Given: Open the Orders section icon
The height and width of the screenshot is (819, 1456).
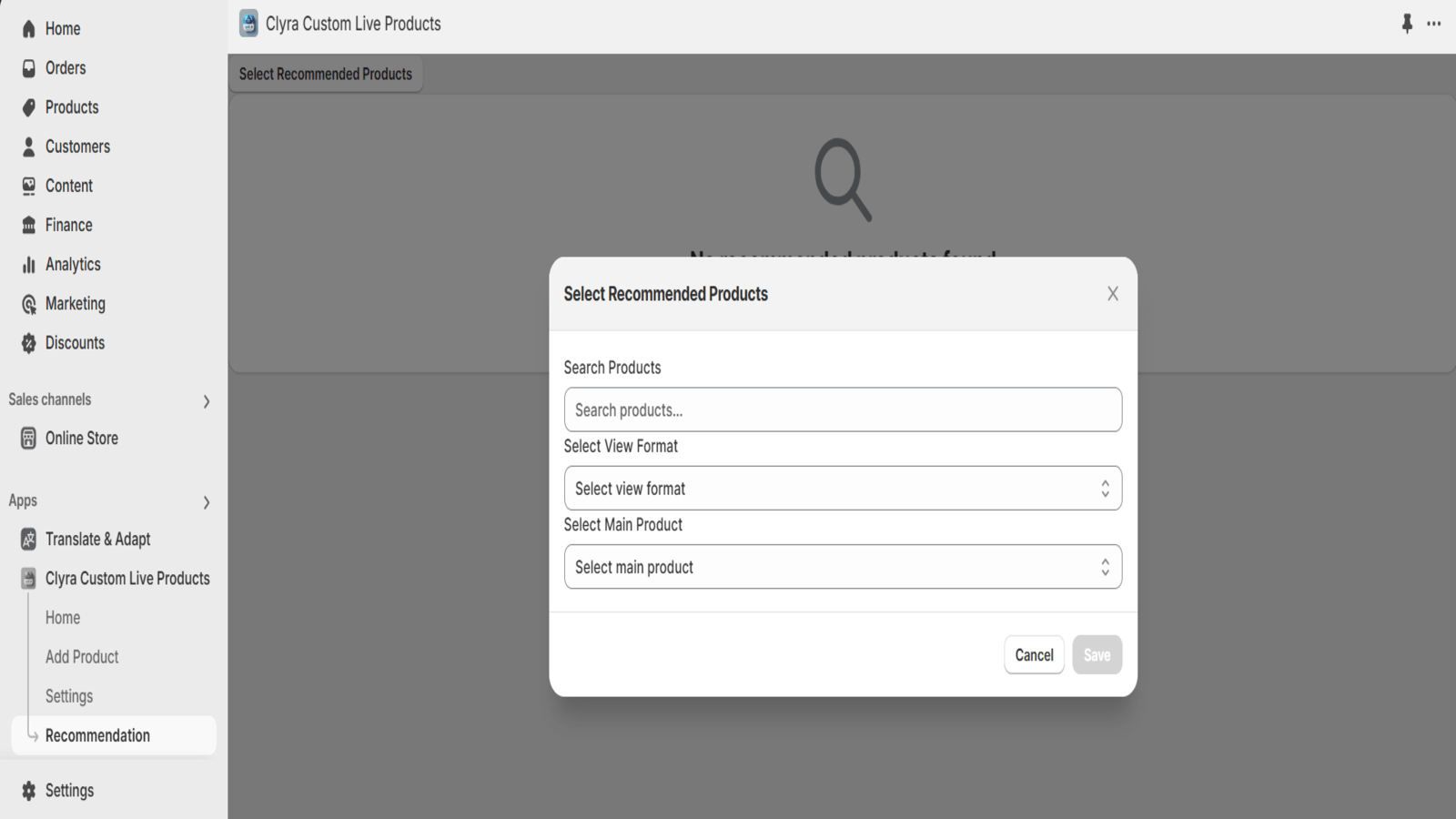Looking at the screenshot, I should click(x=28, y=67).
